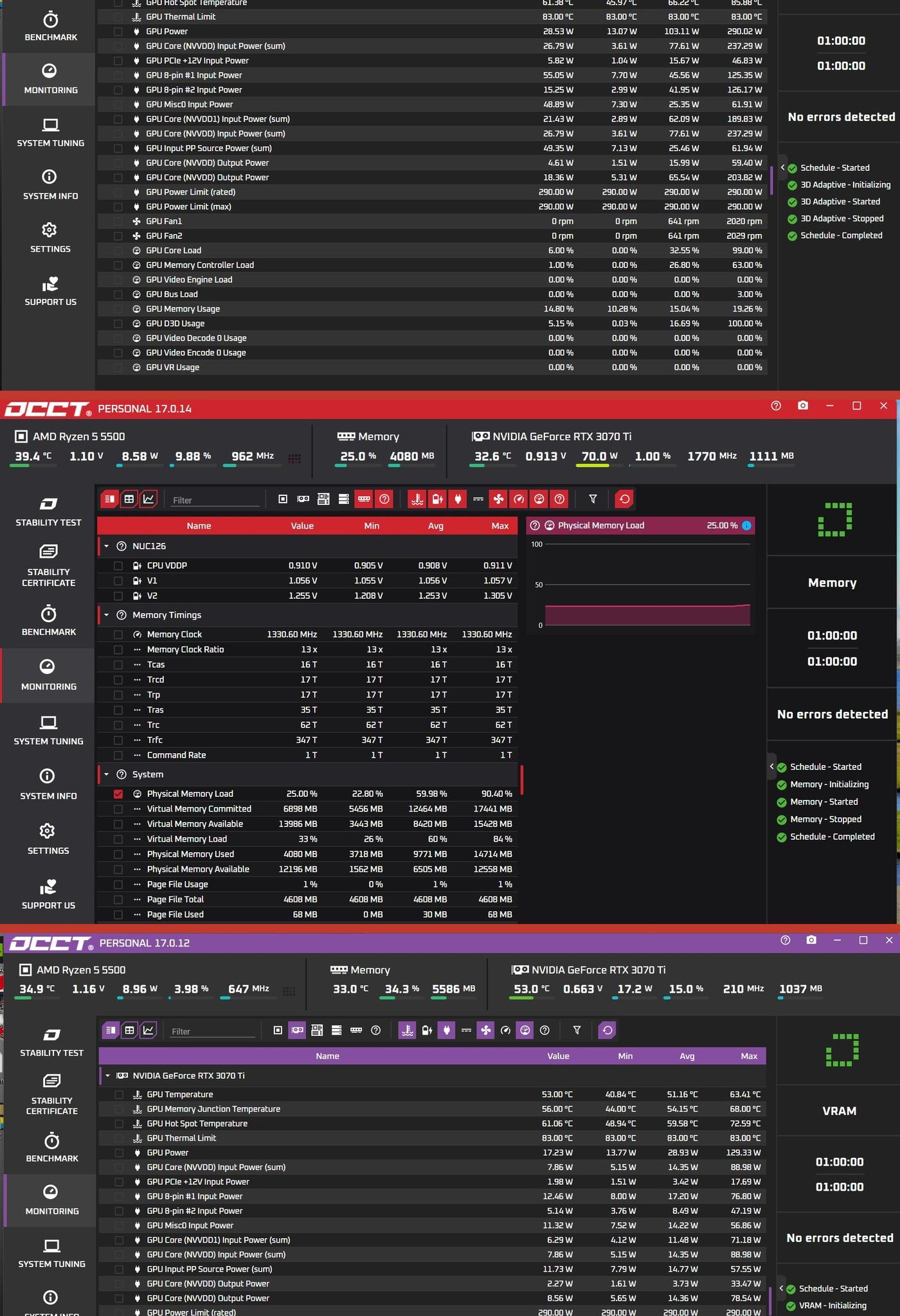The width and height of the screenshot is (900, 1316).
Task: Check the Tcas row checkbox
Action: (118, 665)
